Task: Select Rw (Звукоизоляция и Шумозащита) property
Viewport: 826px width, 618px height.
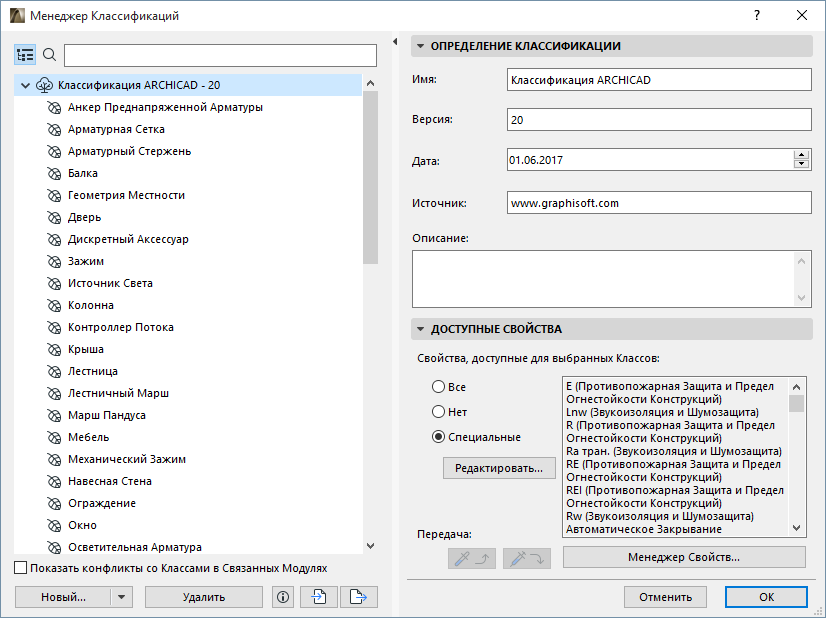Action: [x=660, y=516]
